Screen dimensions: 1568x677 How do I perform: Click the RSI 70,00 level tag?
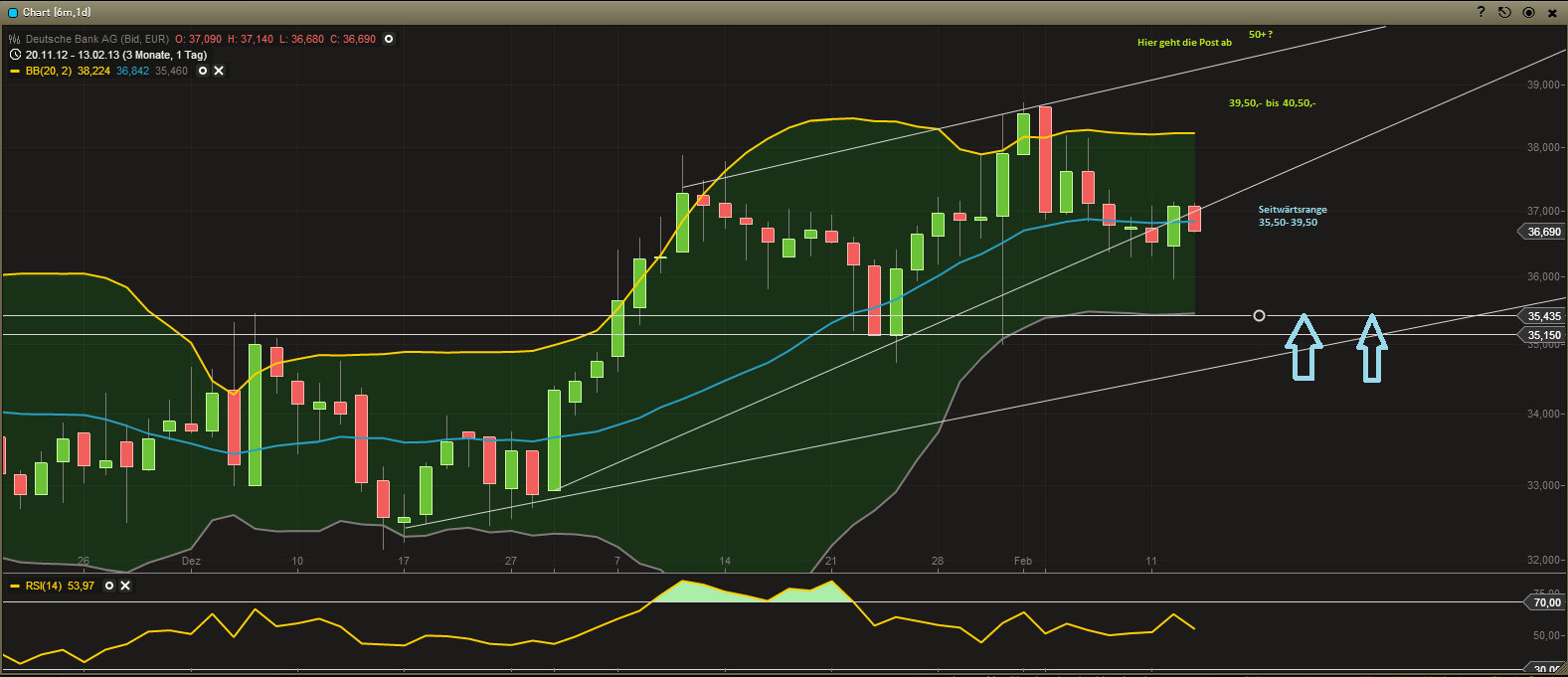[x=1545, y=602]
